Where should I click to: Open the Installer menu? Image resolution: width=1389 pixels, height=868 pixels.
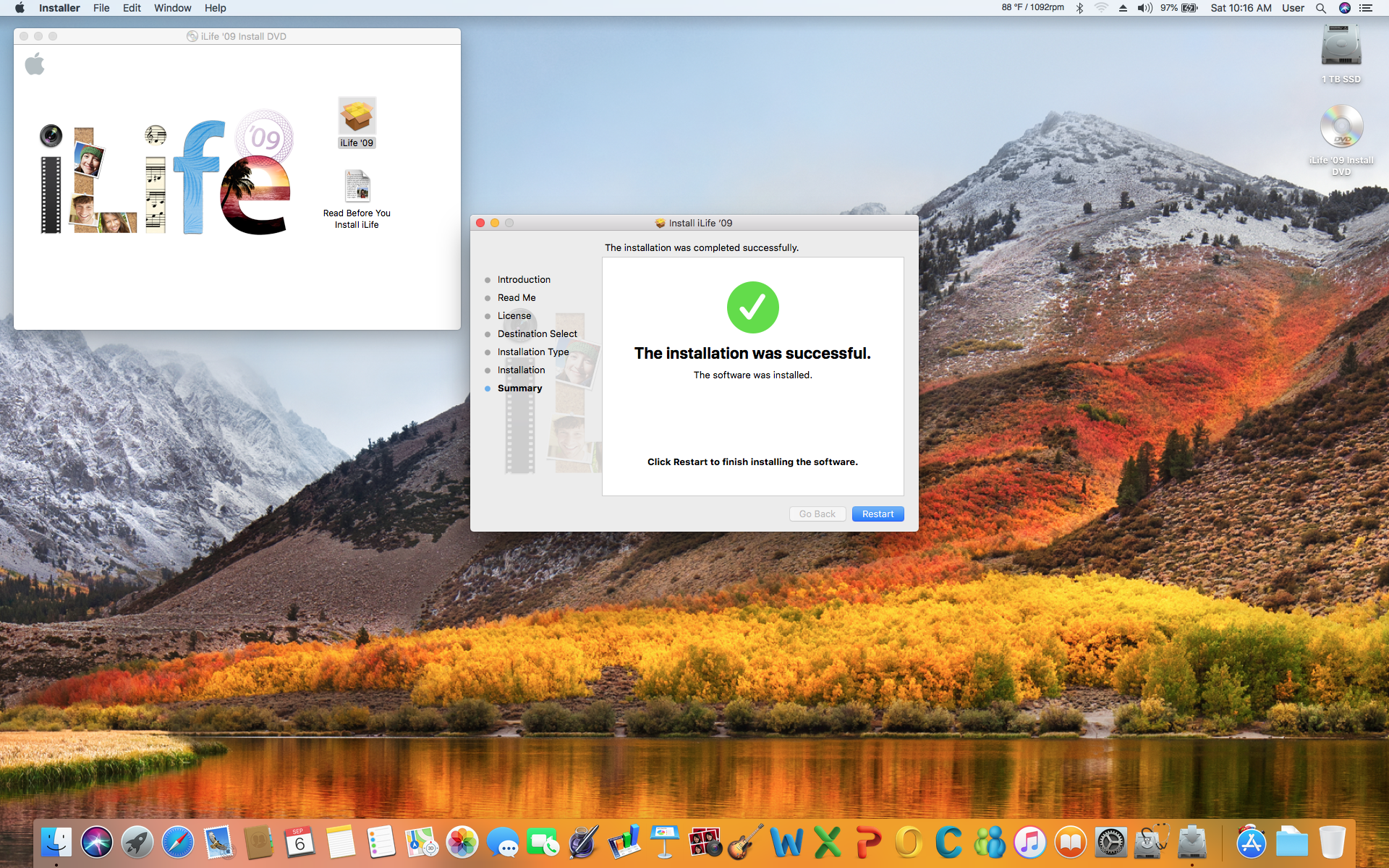pyautogui.click(x=59, y=8)
